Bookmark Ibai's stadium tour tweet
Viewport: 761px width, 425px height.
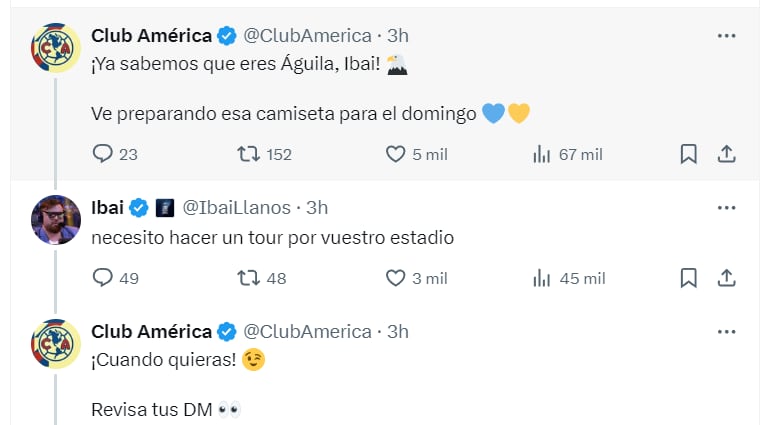pos(688,278)
